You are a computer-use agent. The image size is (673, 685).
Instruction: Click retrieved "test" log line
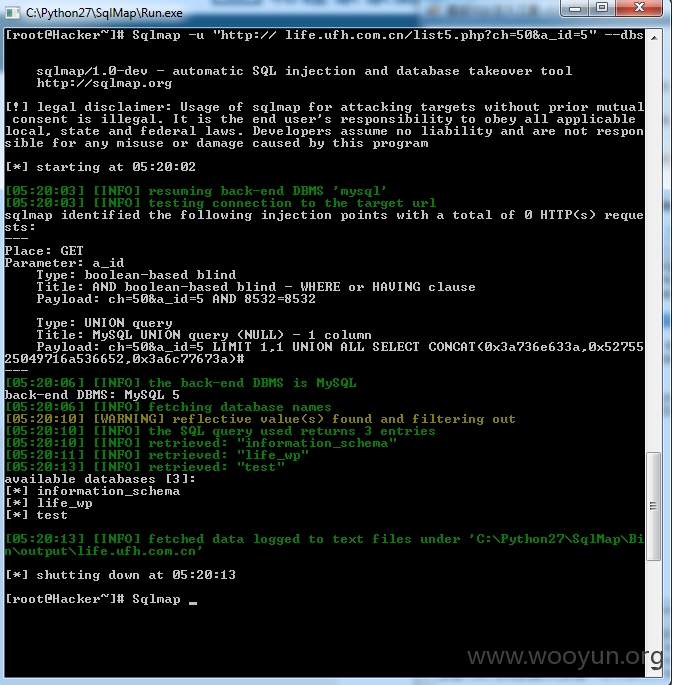tap(145, 467)
